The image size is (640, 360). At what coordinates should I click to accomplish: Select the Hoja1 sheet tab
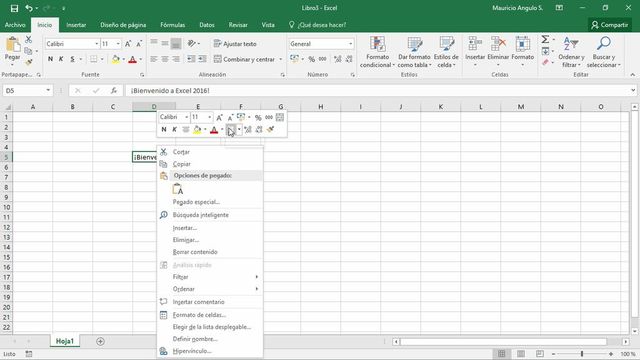(x=65, y=341)
